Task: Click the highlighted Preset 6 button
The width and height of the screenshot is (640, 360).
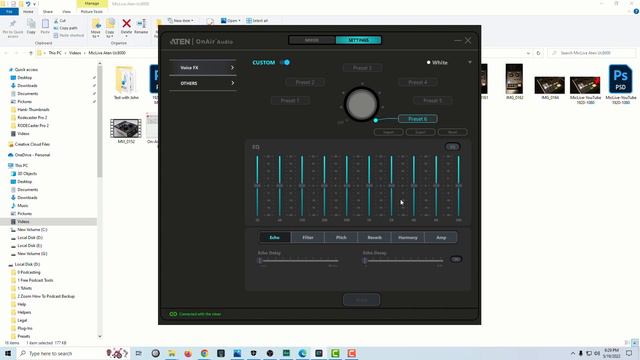Action: tap(418, 119)
